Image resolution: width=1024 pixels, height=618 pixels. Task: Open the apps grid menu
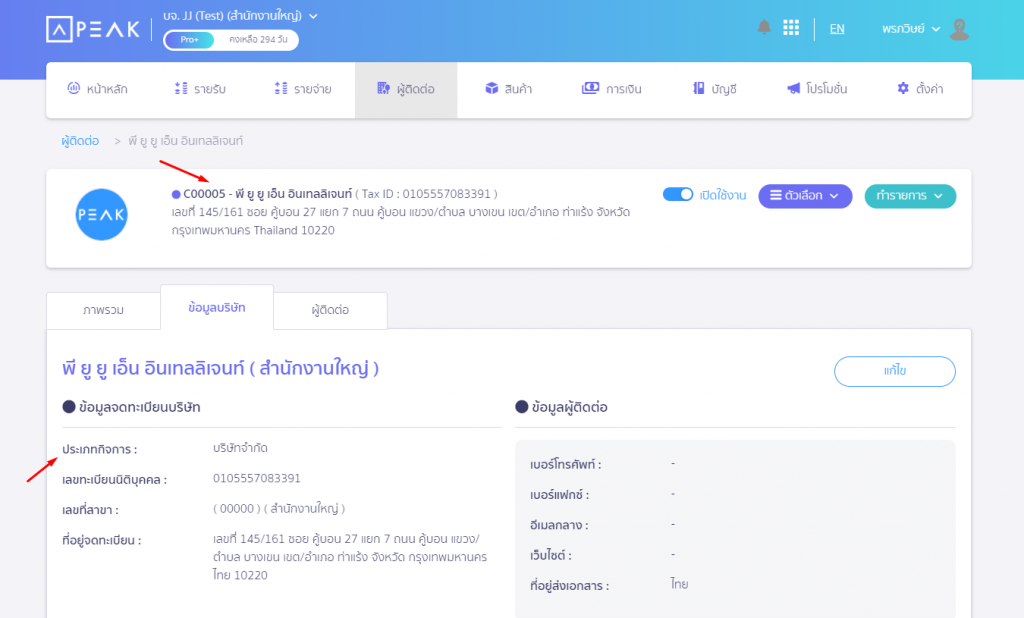tap(791, 28)
